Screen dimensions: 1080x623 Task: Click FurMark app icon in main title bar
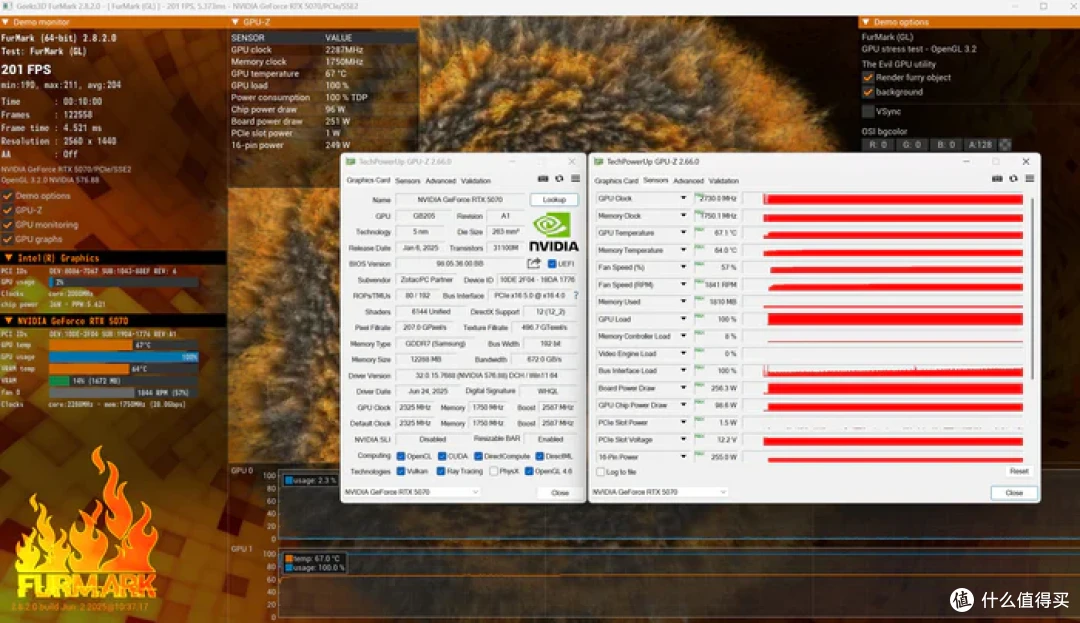click(x=7, y=6)
